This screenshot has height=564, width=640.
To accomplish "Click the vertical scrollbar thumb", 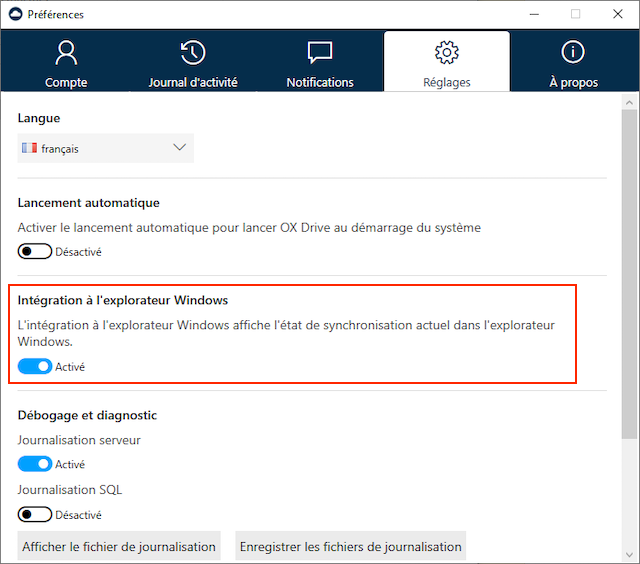I will tap(629, 274).
